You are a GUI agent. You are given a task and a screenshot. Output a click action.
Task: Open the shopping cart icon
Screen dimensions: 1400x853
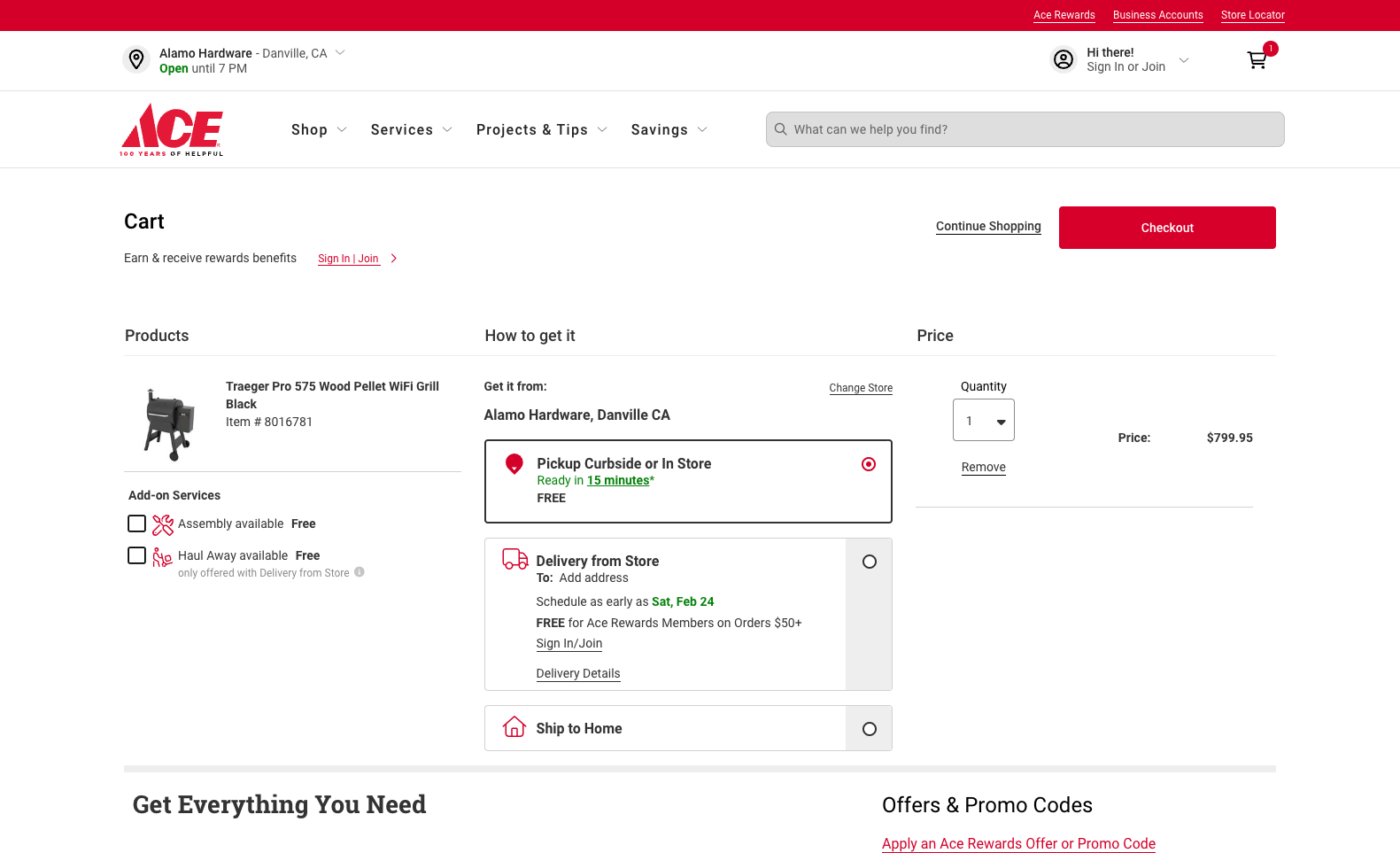(1257, 60)
